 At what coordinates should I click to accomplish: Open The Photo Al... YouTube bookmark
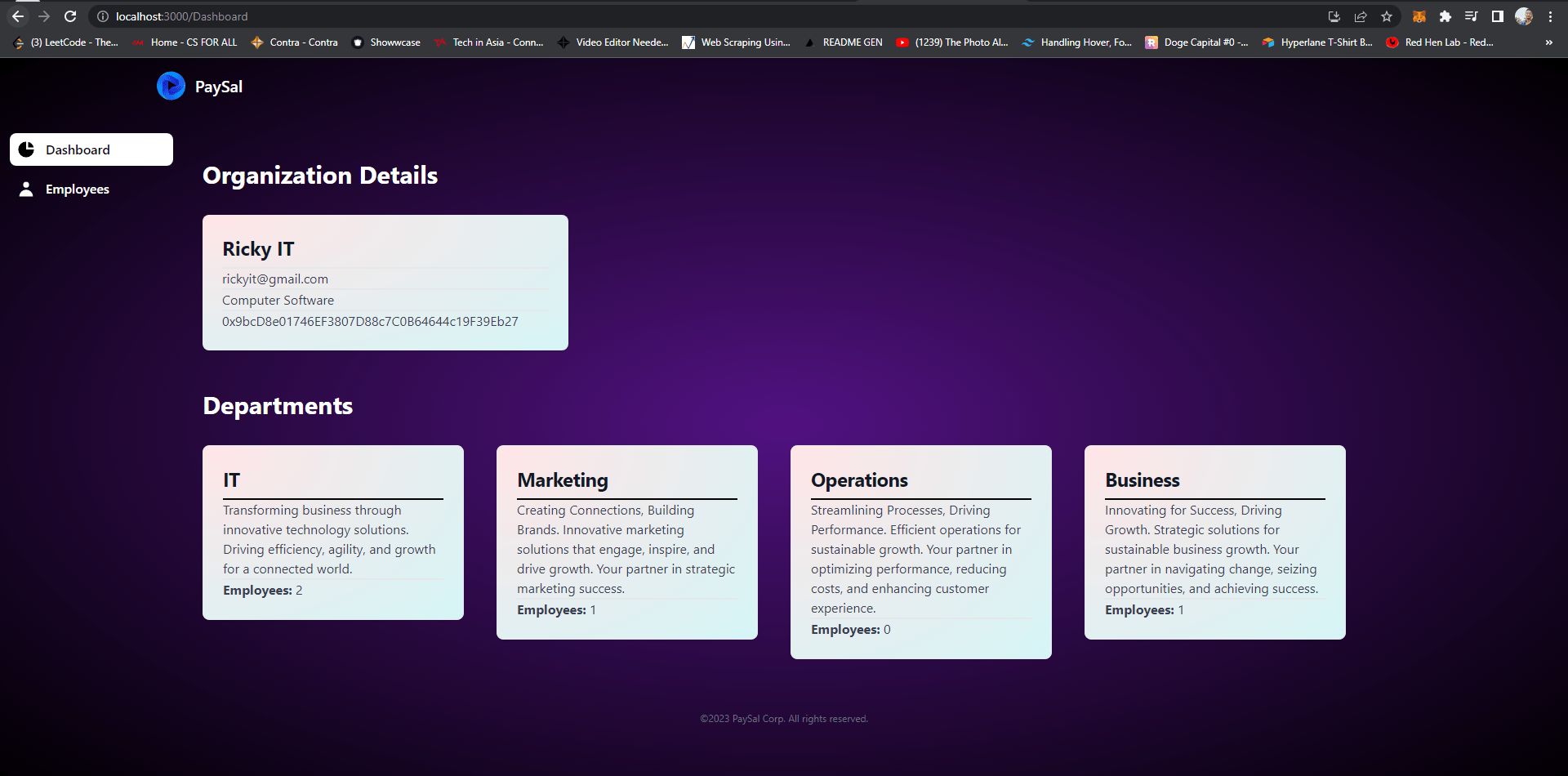[x=952, y=42]
